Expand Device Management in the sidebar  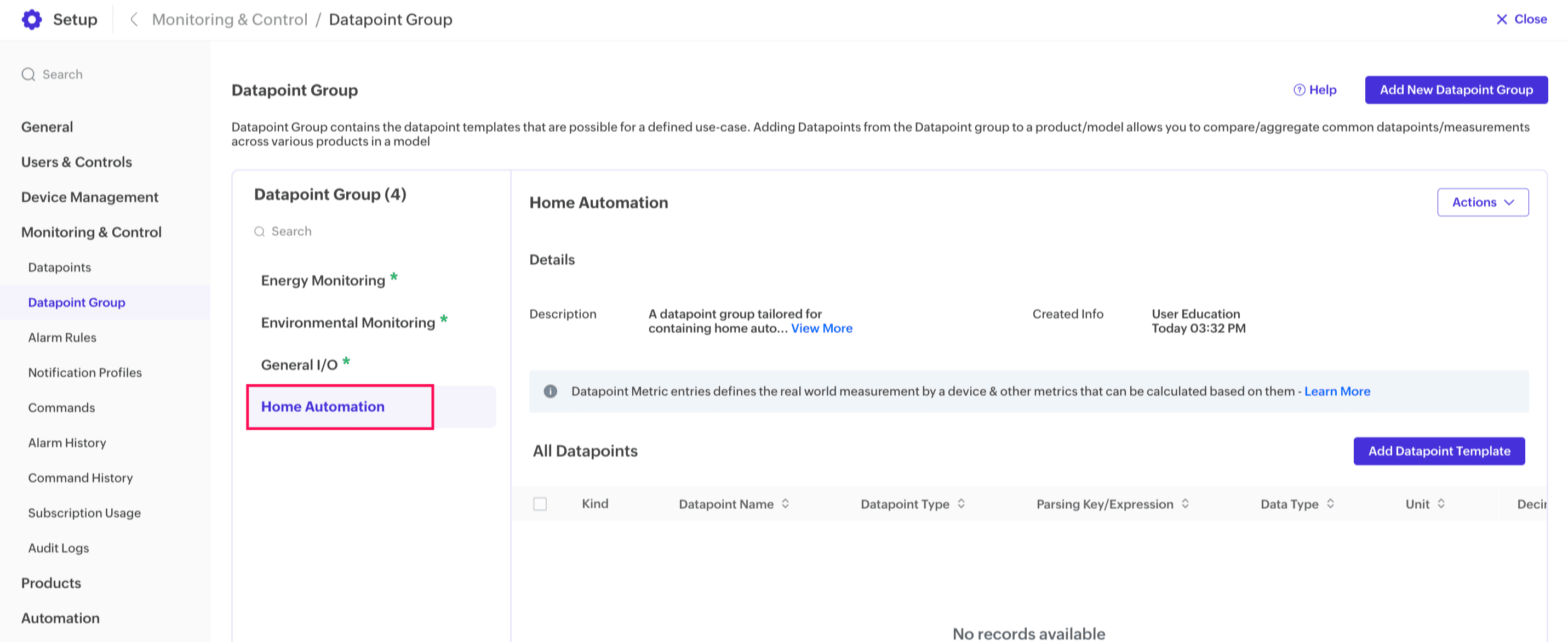[x=89, y=197]
